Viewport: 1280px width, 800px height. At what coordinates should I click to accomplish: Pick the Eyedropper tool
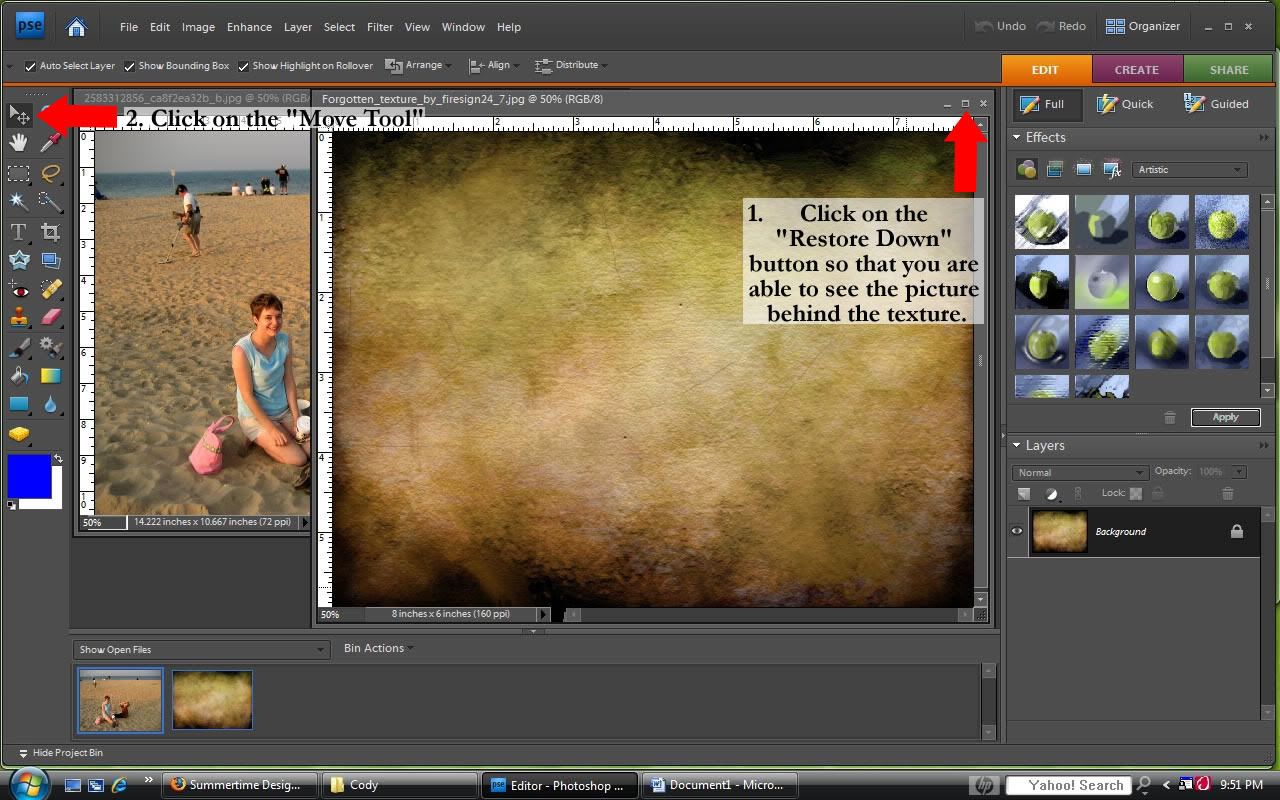51,143
